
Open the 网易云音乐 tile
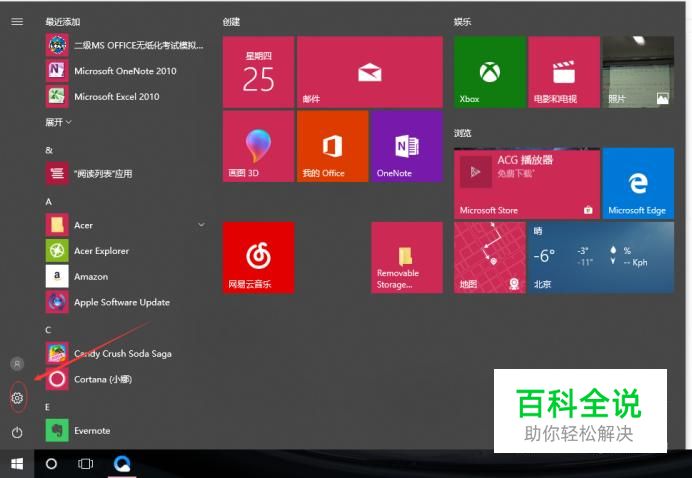[x=258, y=257]
